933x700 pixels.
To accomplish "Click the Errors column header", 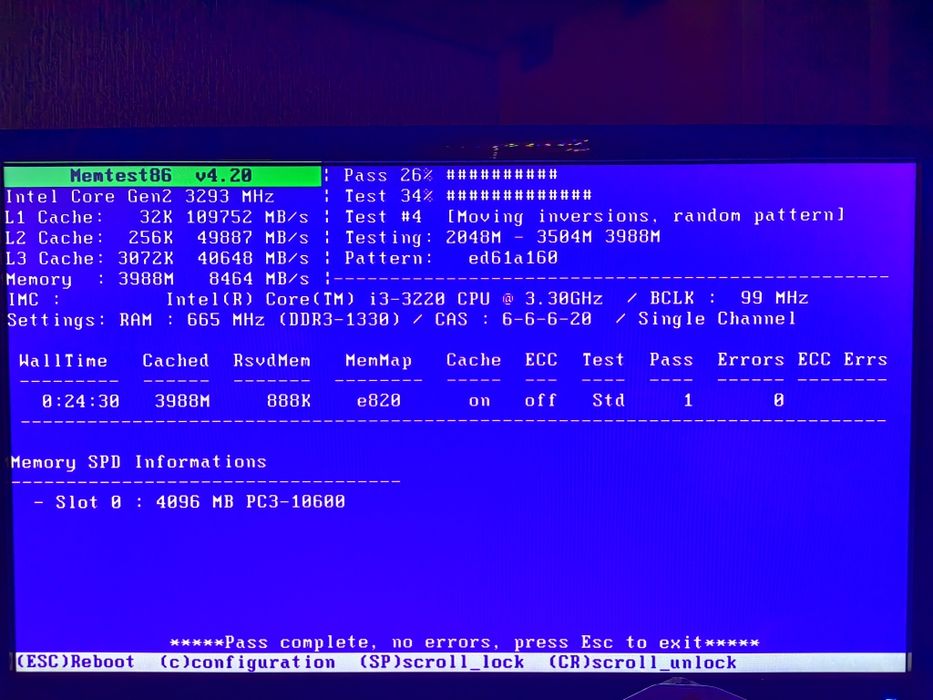I will (750, 360).
